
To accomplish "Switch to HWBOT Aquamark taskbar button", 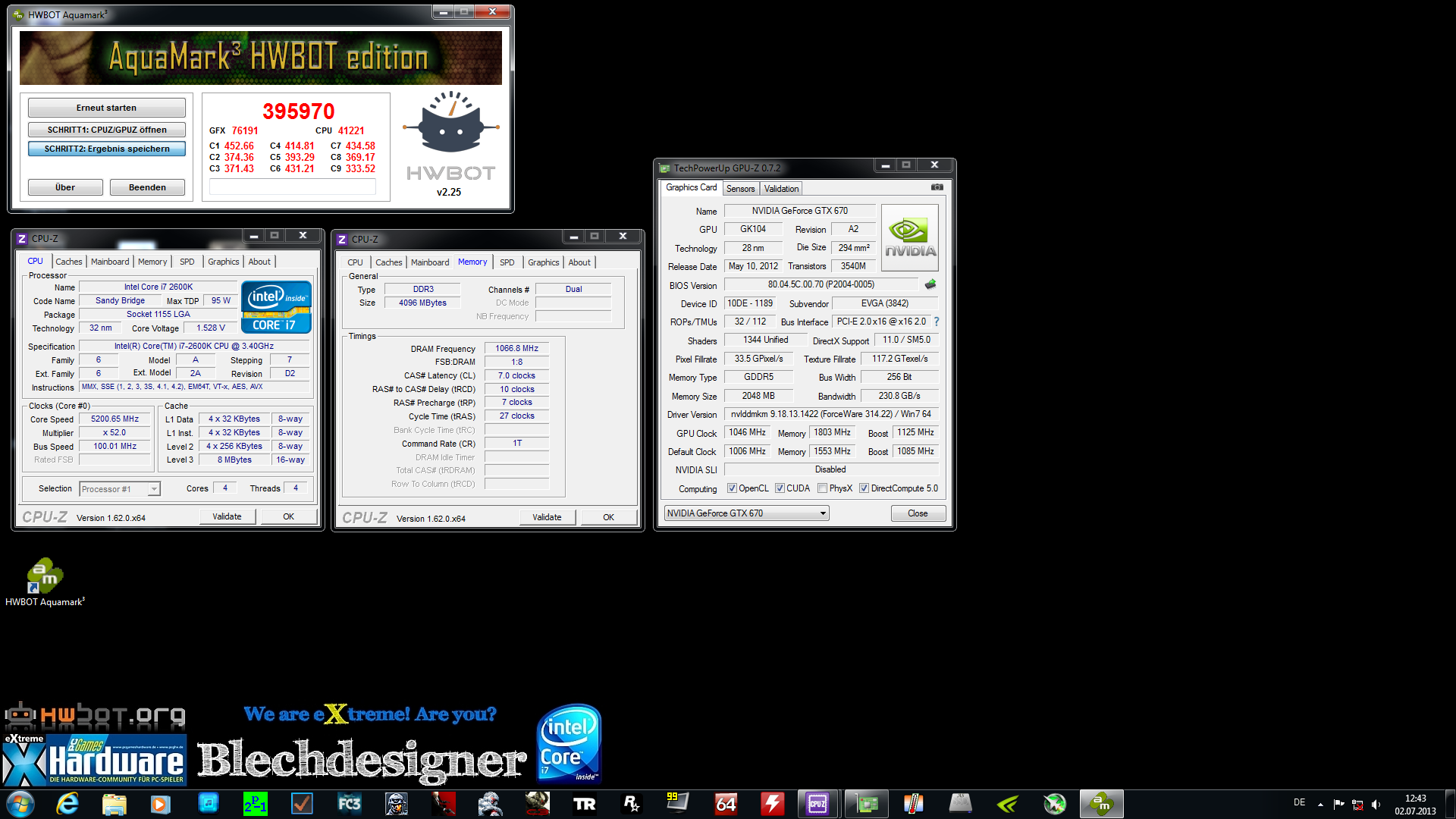I will pyautogui.click(x=1102, y=804).
